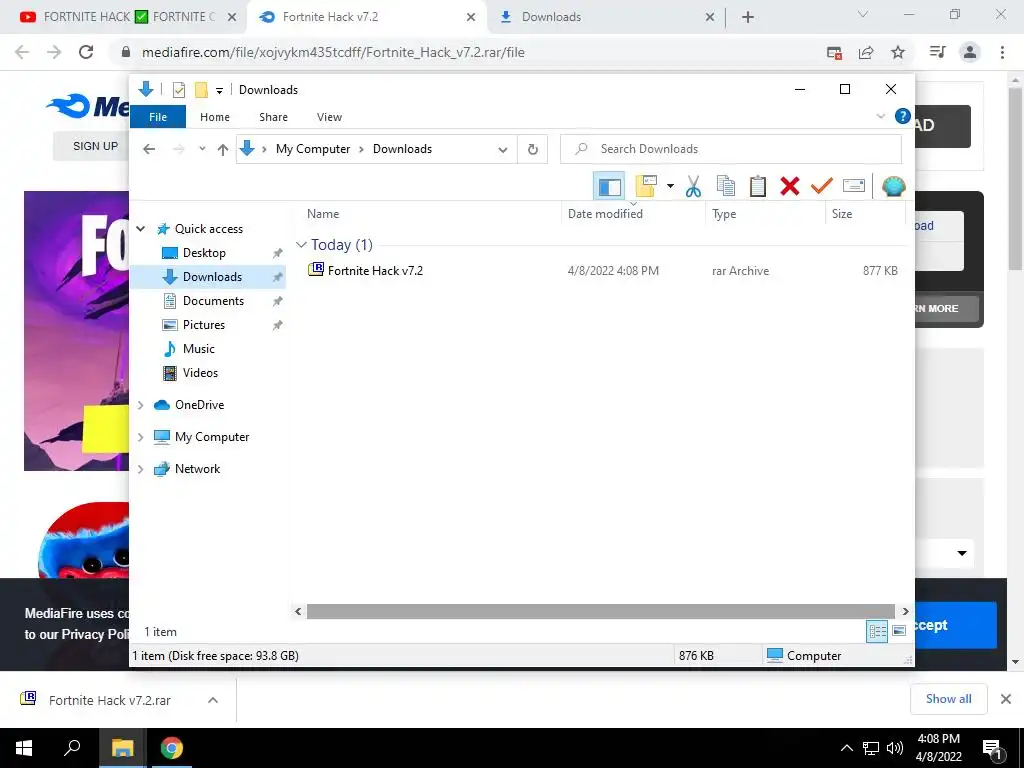Click the preview pane toolbar icon

[x=609, y=187]
